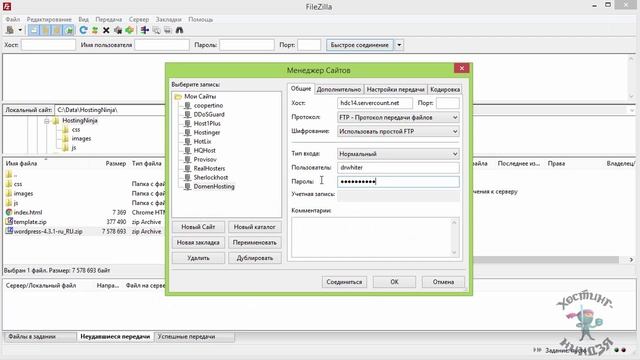
Task: Click the Соединиться button
Action: [344, 282]
